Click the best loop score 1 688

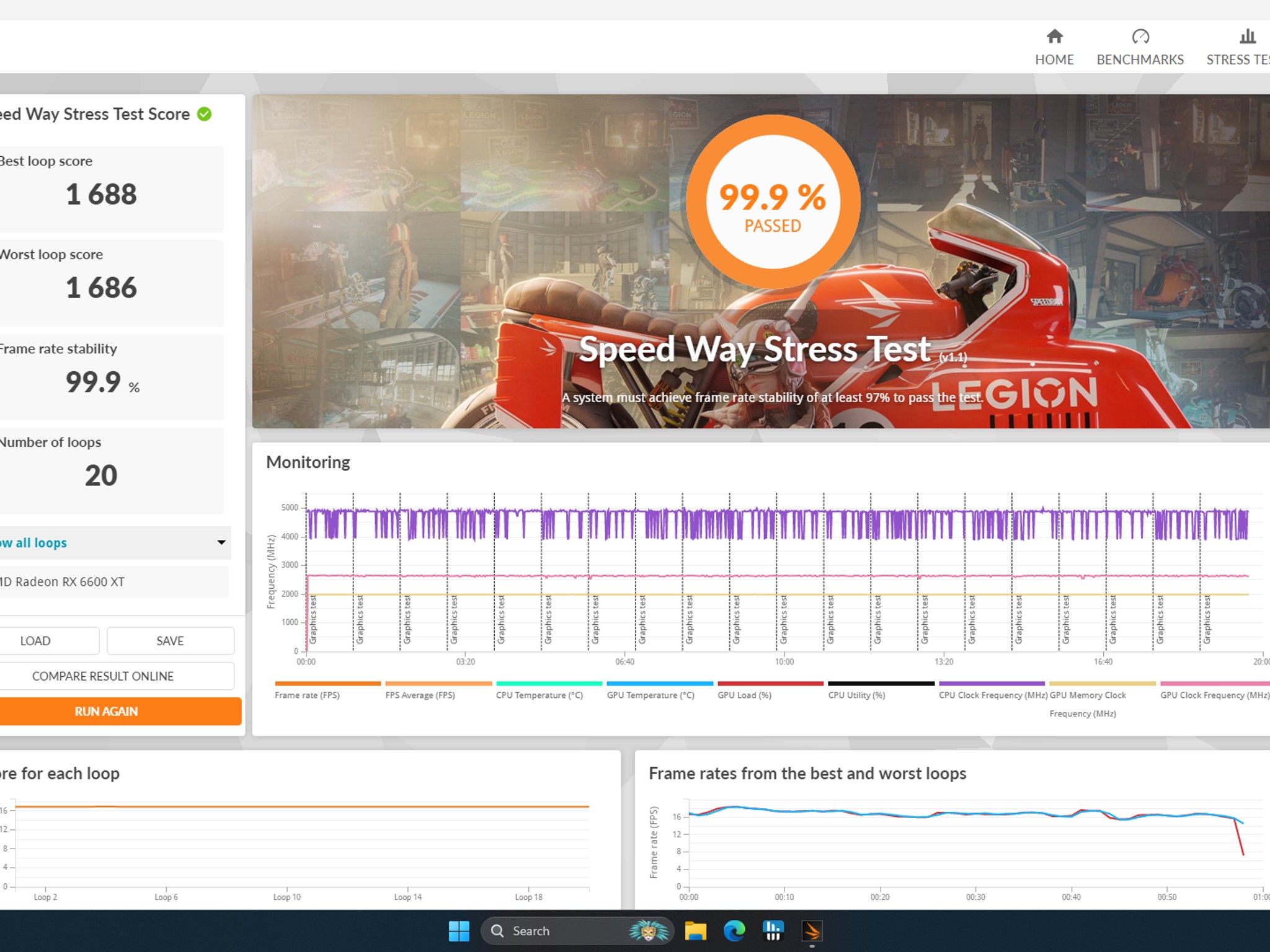[x=101, y=194]
